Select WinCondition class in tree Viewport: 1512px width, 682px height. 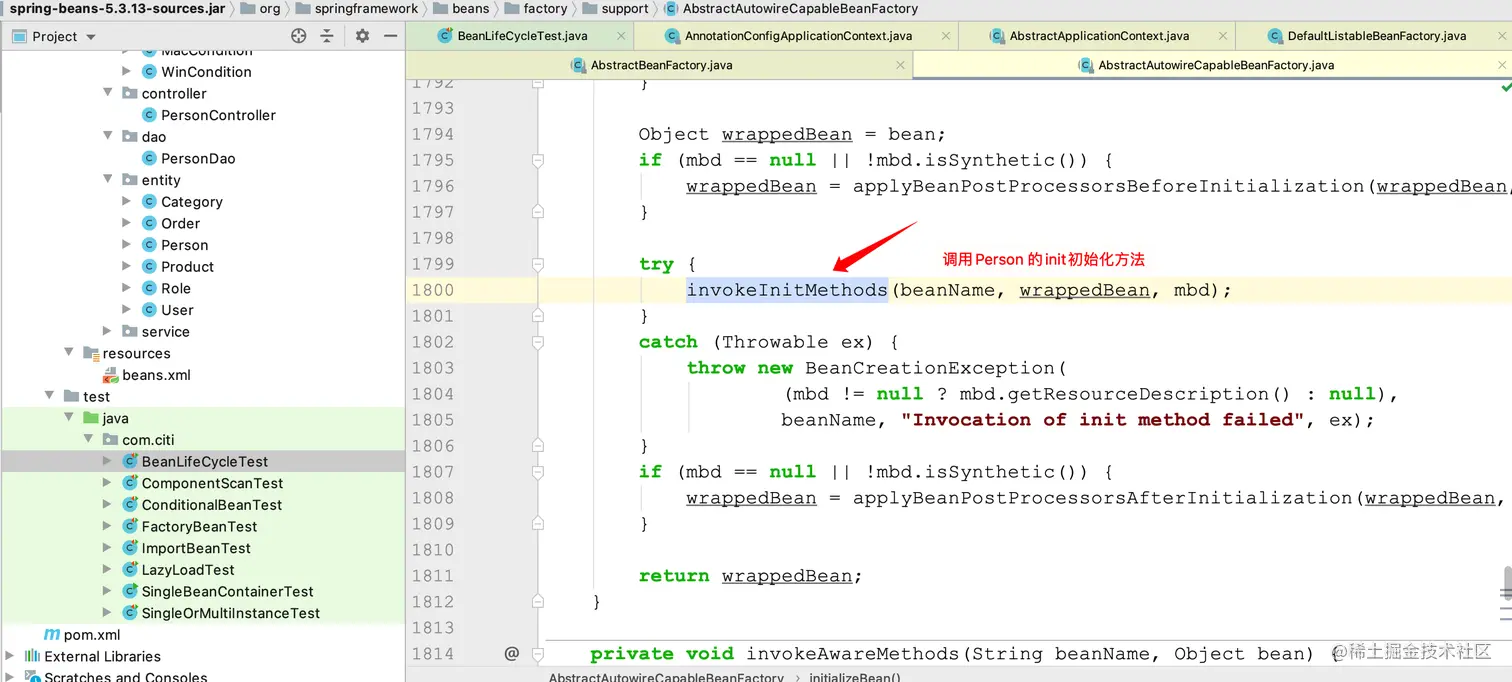coord(206,72)
